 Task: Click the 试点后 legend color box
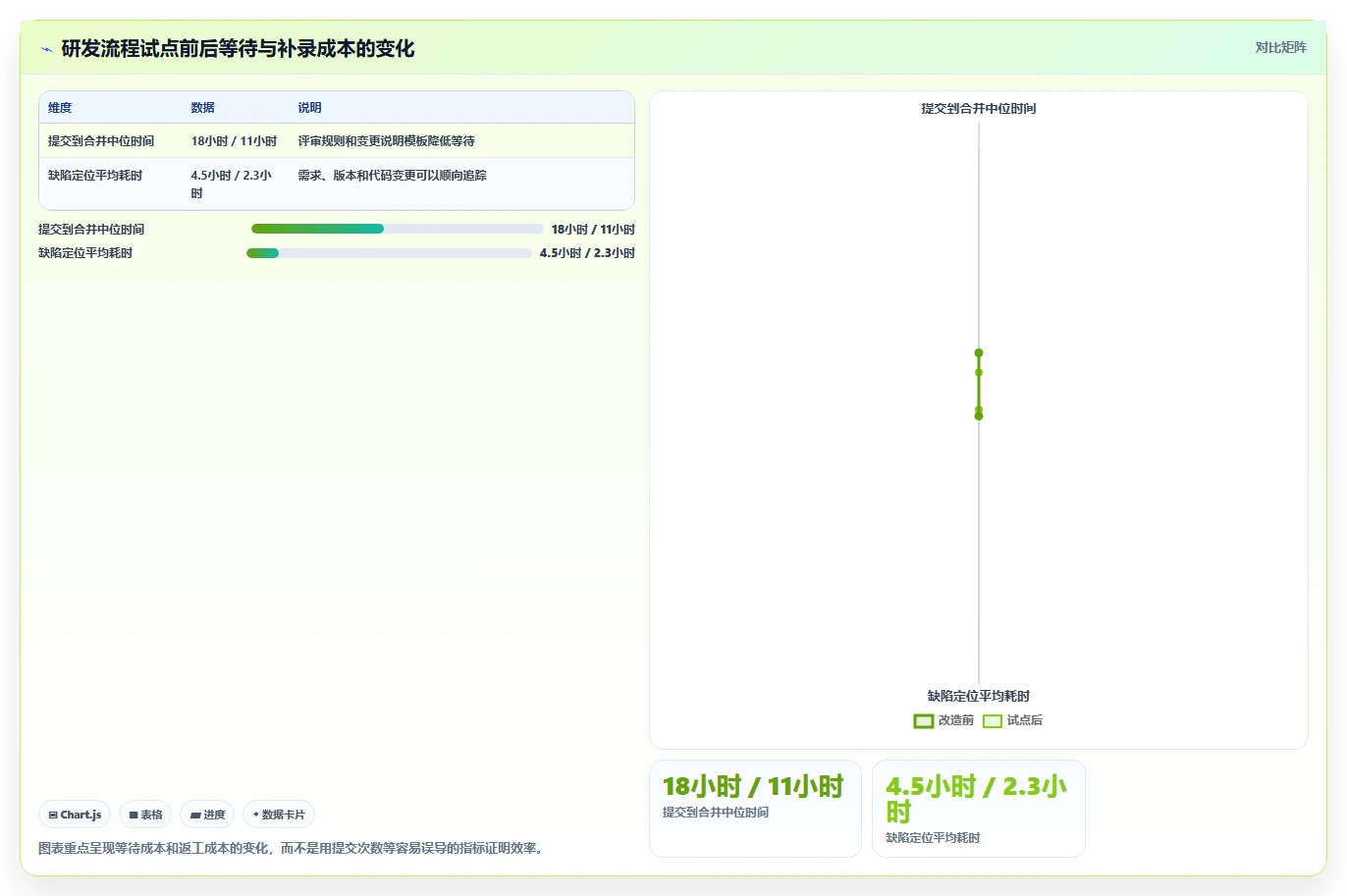click(x=993, y=721)
